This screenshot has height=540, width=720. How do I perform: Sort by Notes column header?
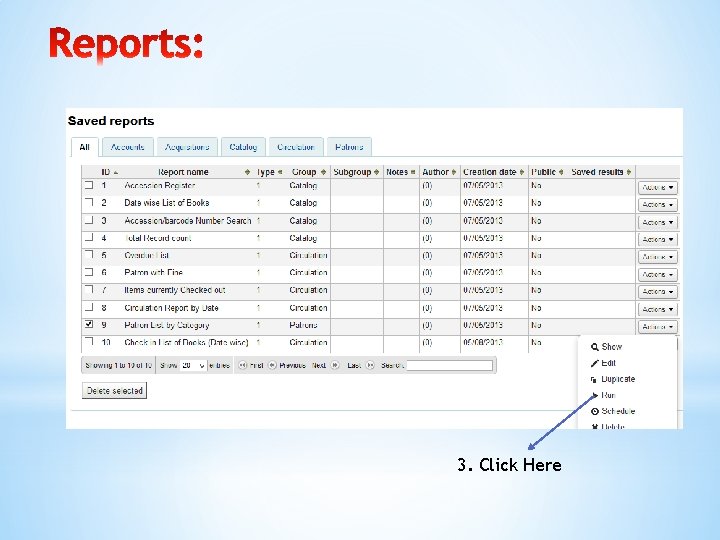click(401, 172)
